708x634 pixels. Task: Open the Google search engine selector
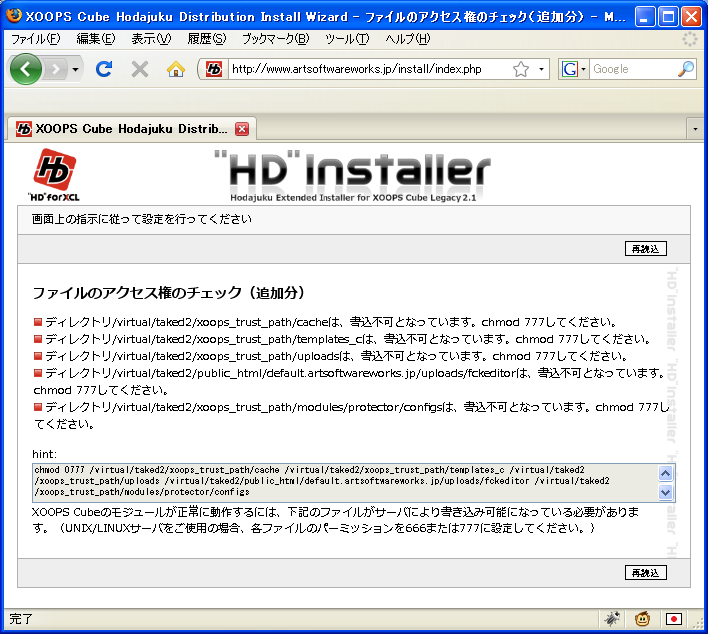pyautogui.click(x=574, y=69)
